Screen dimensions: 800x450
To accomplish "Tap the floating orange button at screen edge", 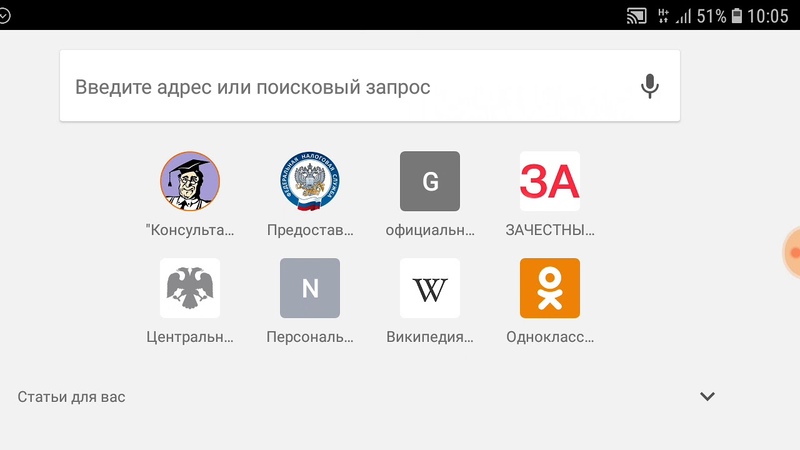I will pyautogui.click(x=792, y=253).
